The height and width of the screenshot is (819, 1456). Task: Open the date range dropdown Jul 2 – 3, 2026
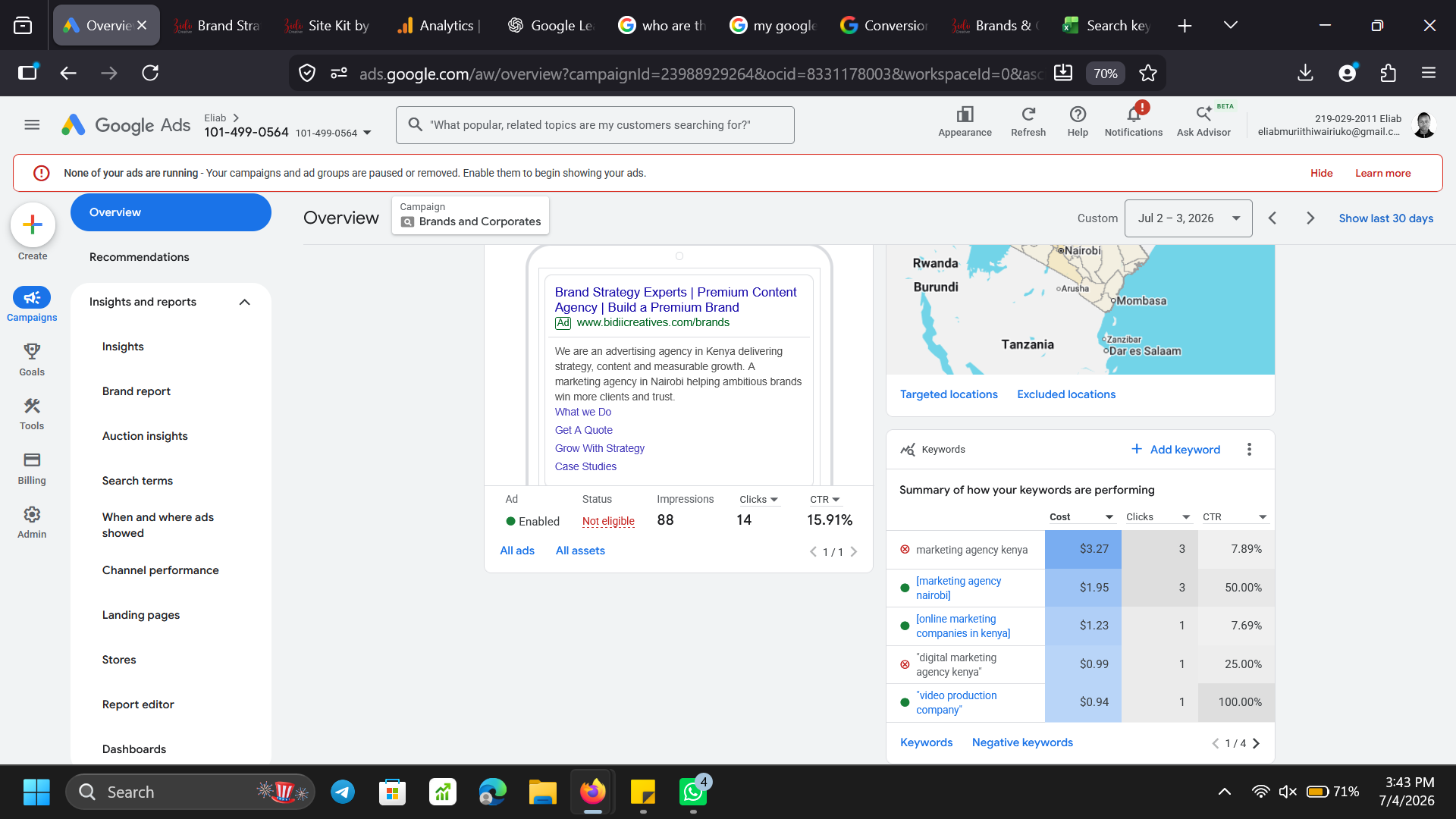1188,218
